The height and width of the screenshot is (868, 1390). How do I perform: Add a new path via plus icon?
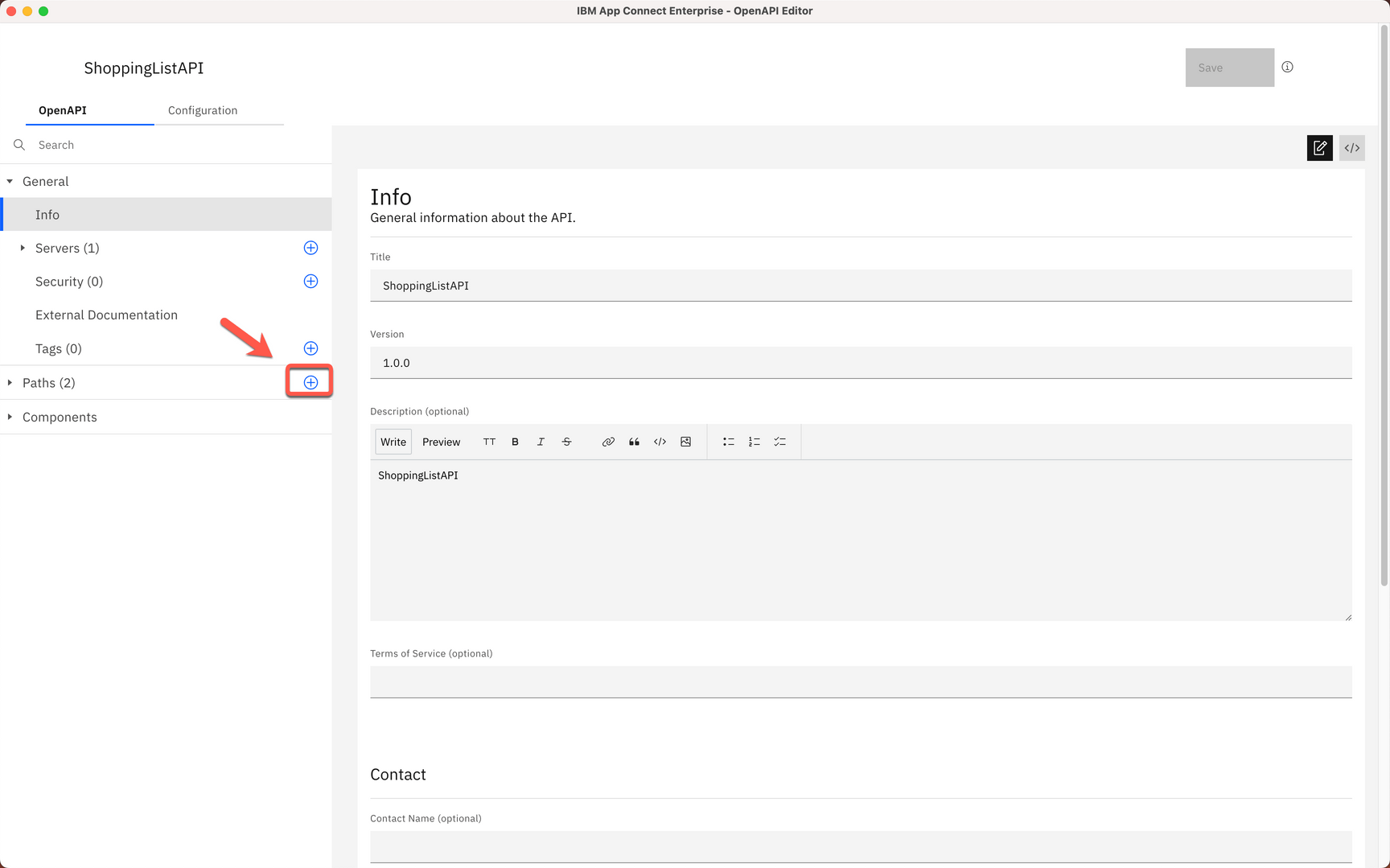pyautogui.click(x=310, y=382)
